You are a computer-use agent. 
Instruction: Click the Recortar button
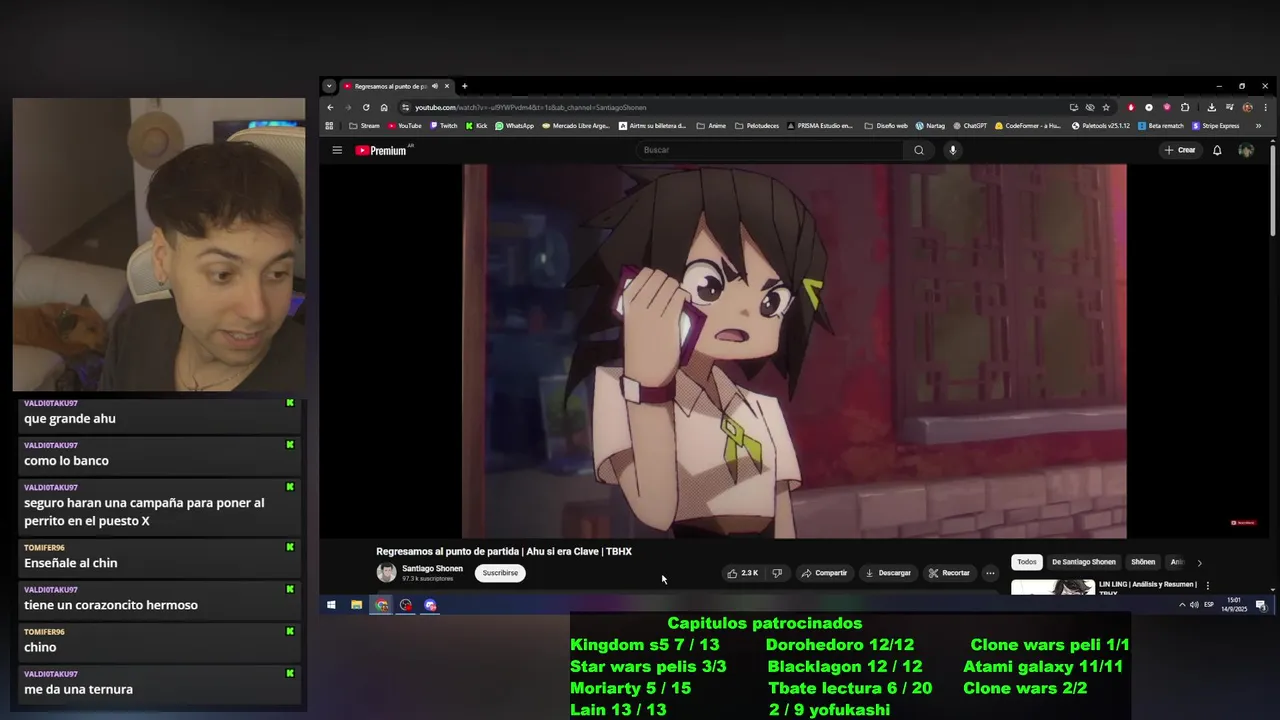(949, 573)
